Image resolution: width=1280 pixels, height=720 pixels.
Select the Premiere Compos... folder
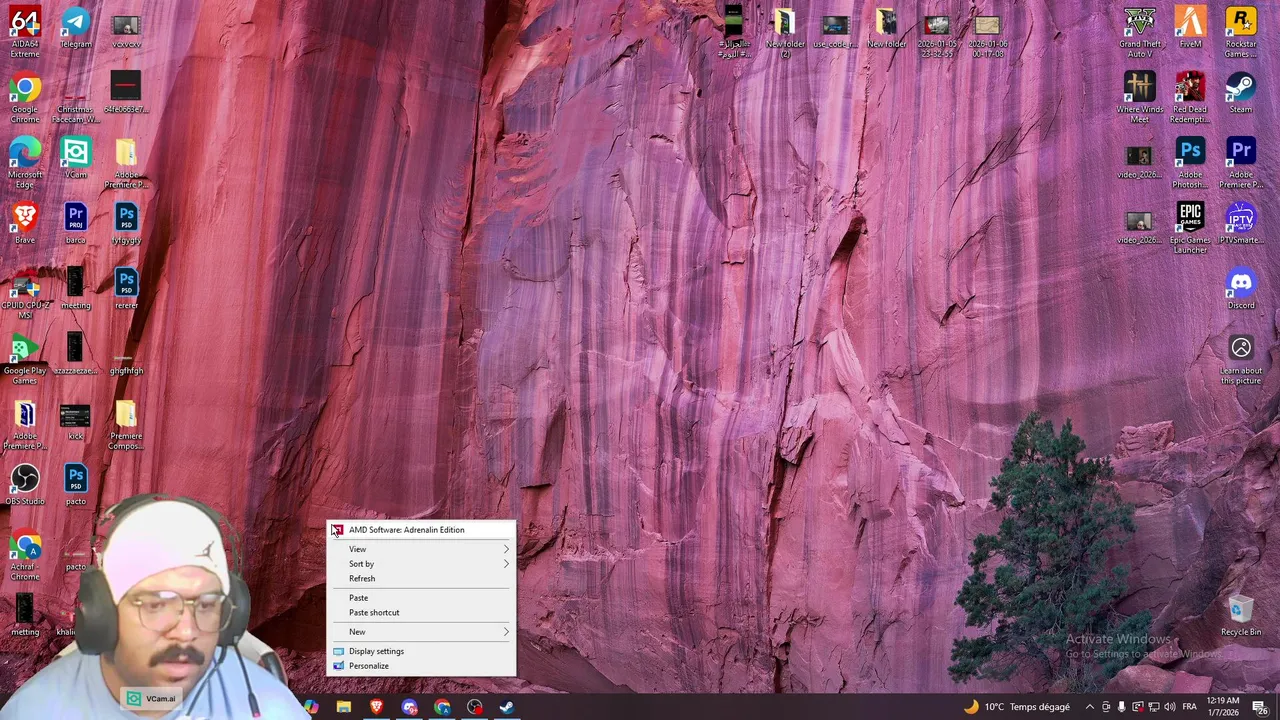tap(126, 424)
